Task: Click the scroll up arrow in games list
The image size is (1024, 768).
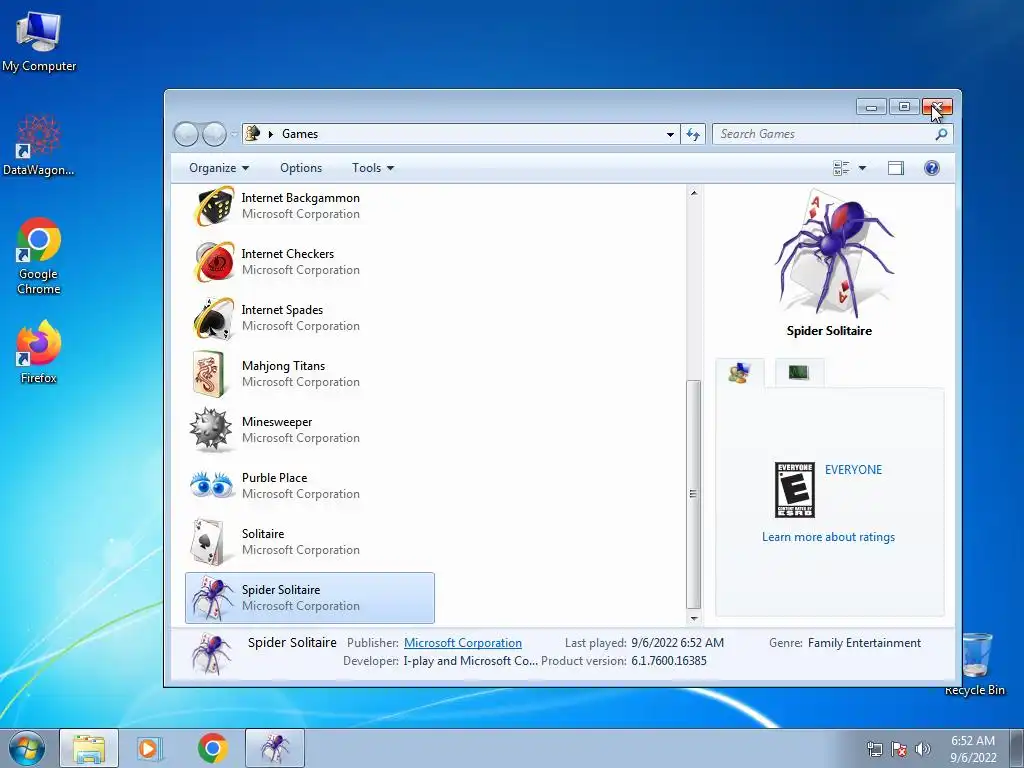Action: pyautogui.click(x=694, y=193)
